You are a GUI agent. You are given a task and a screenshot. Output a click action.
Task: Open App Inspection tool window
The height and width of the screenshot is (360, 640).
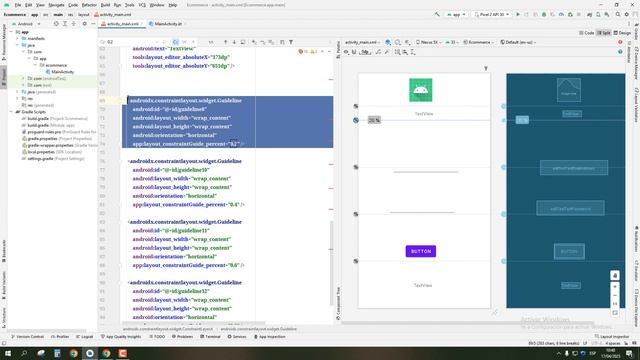tap(270, 337)
